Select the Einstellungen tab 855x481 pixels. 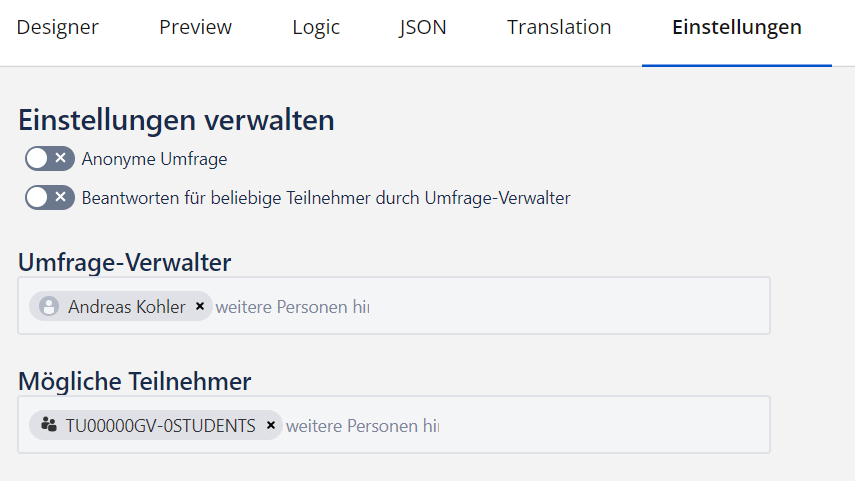(736, 27)
